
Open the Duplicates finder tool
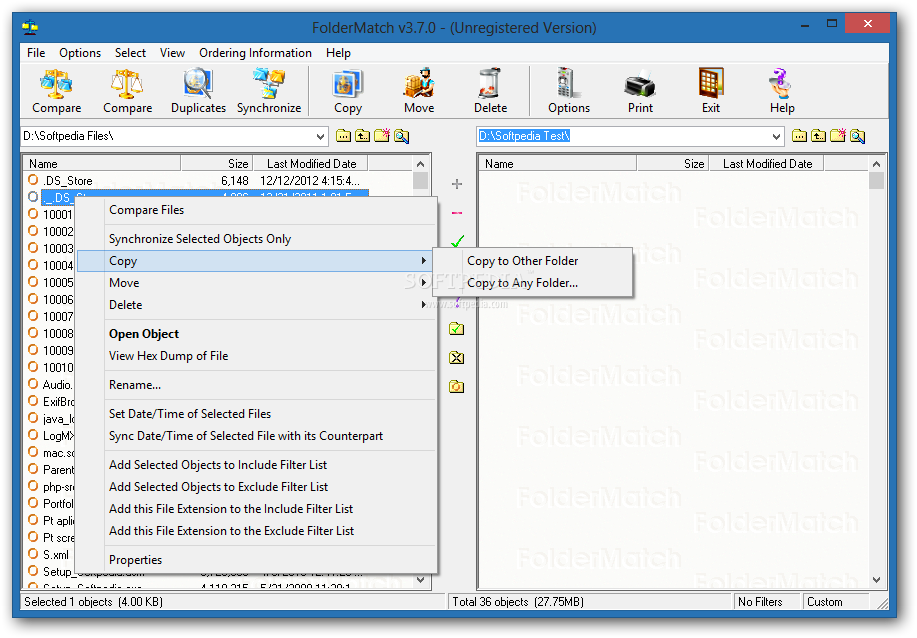point(198,91)
